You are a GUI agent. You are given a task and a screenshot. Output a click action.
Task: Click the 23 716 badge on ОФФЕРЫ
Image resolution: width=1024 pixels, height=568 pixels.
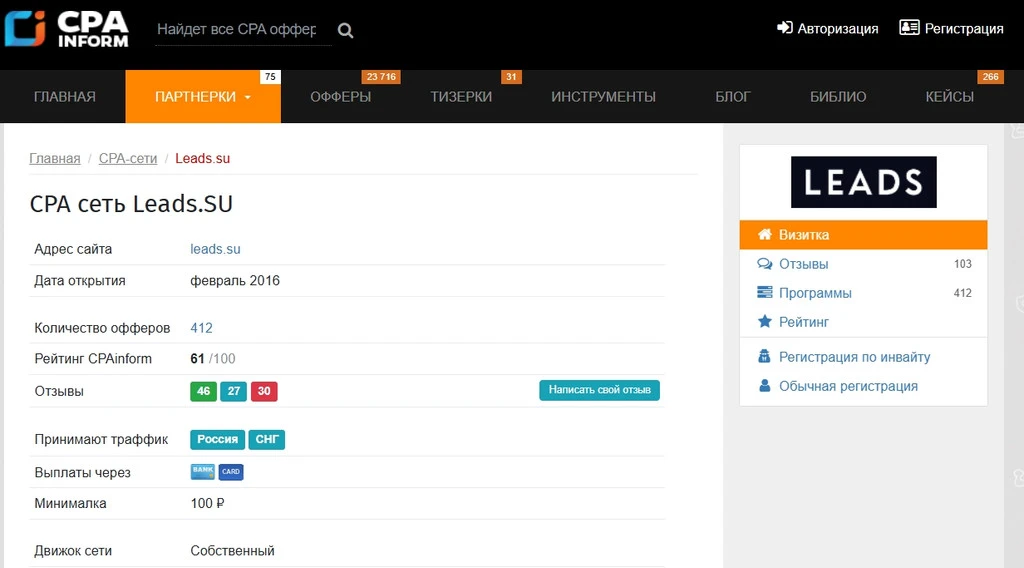[381, 76]
